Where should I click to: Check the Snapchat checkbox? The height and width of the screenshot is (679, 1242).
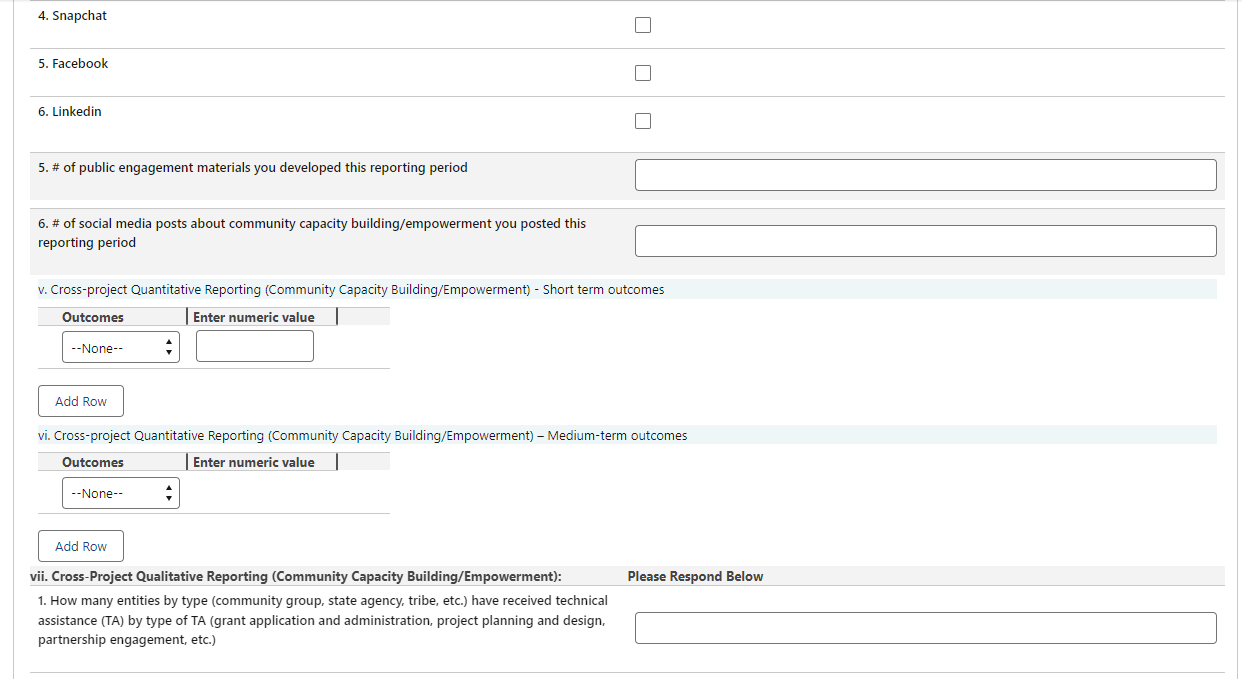tap(643, 25)
